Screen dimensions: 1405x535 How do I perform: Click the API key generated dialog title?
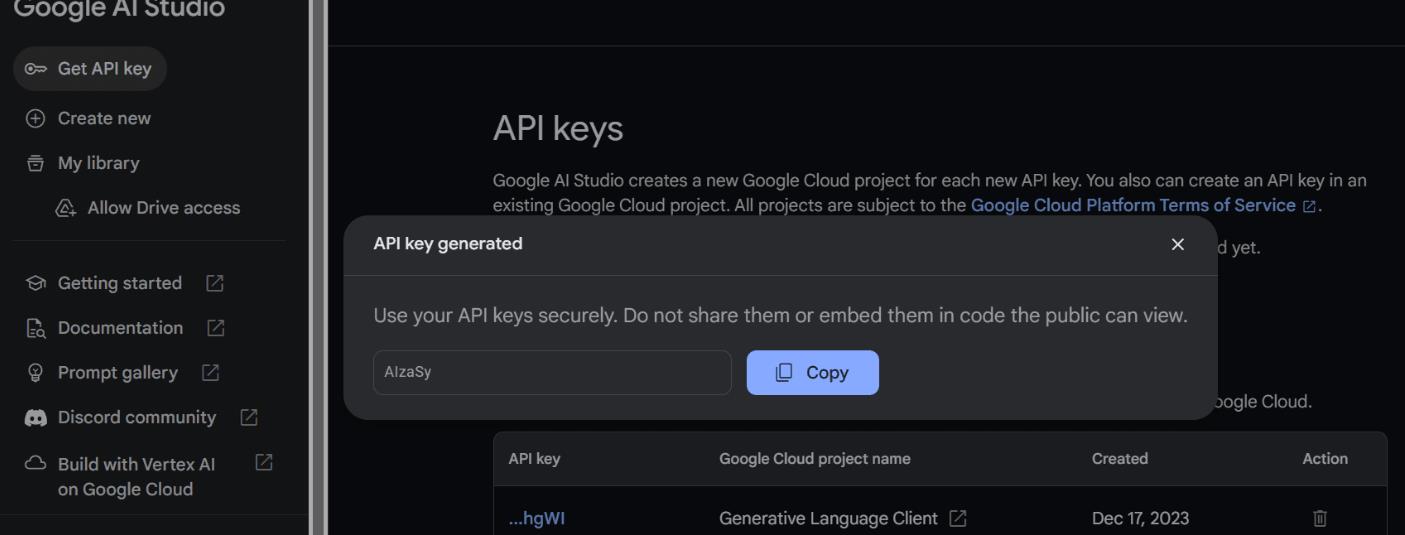click(x=448, y=243)
